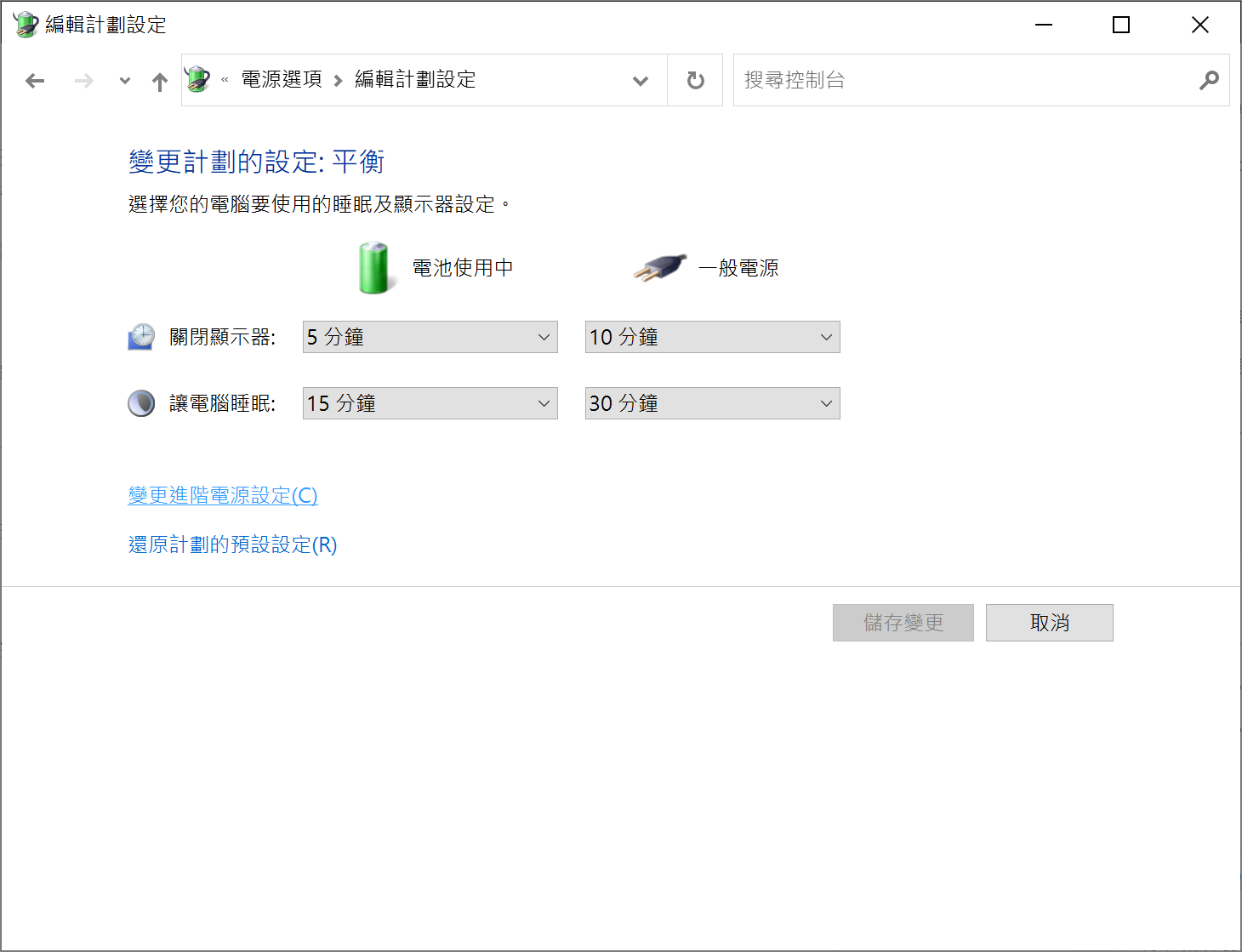Click the 儲存變更 button
Image resolution: width=1242 pixels, height=952 pixels.
903,623
